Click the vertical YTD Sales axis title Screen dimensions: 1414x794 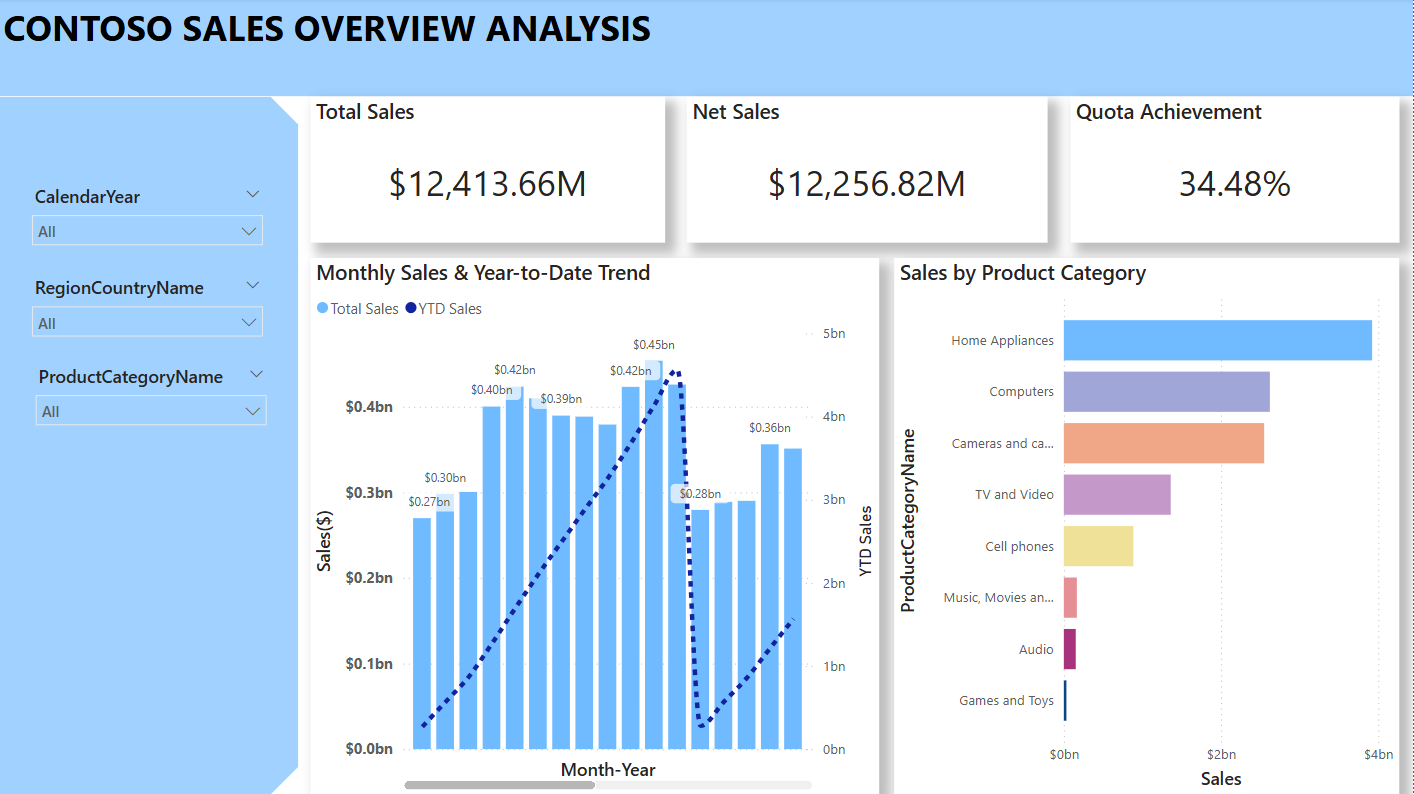tap(866, 541)
